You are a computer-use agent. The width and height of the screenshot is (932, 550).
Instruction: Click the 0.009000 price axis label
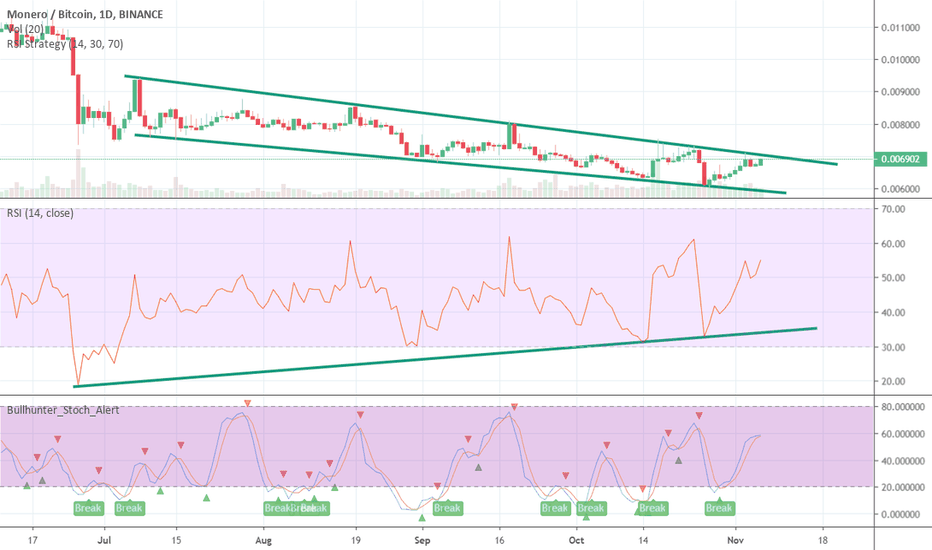pyautogui.click(x=900, y=92)
